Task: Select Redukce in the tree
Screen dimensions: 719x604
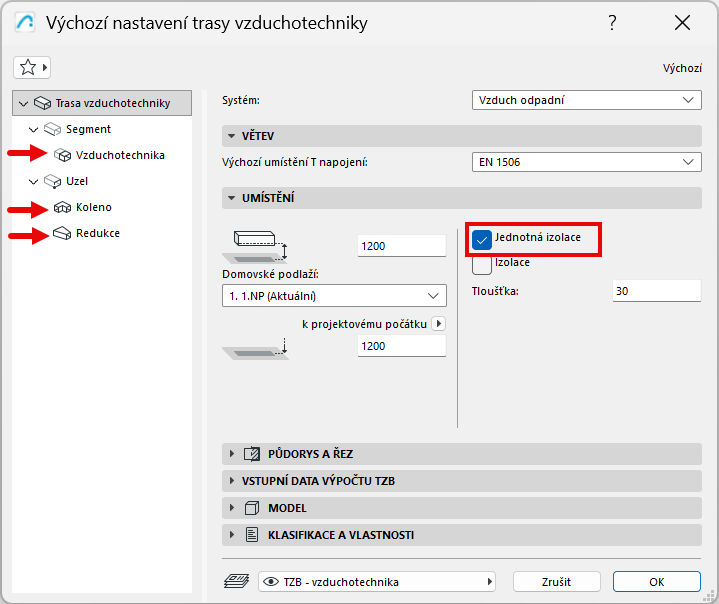Action: tap(98, 233)
